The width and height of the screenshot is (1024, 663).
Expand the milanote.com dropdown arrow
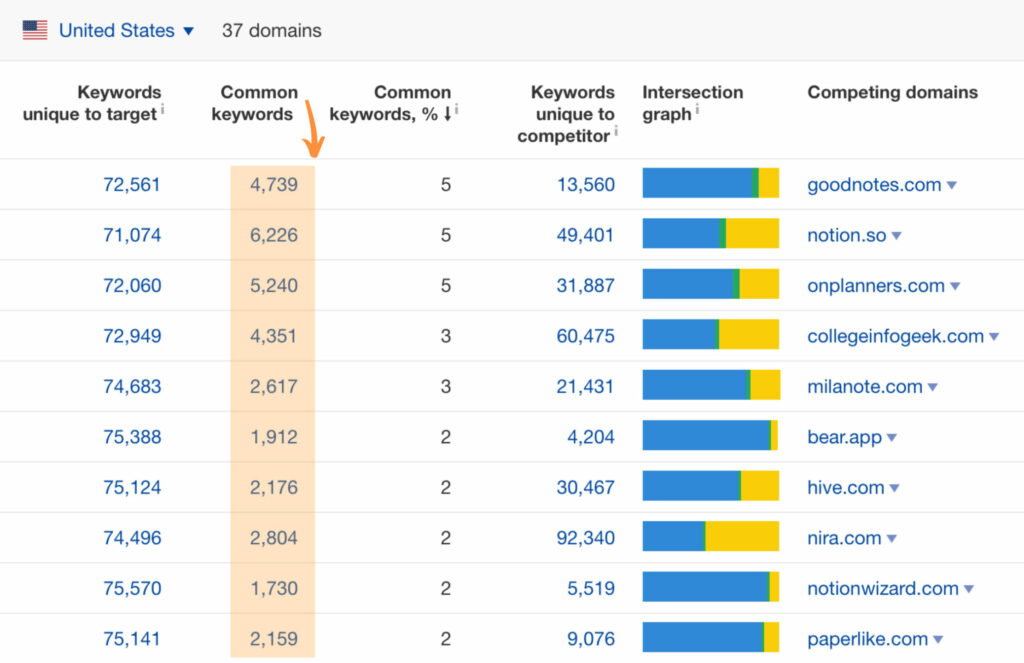pos(933,387)
